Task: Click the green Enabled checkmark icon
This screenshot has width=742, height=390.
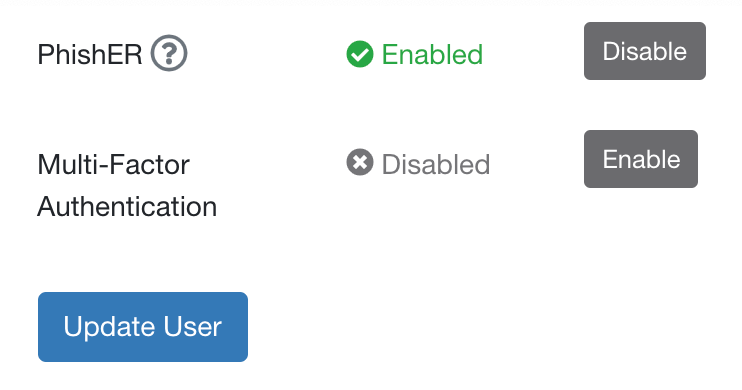Action: pyautogui.click(x=360, y=54)
